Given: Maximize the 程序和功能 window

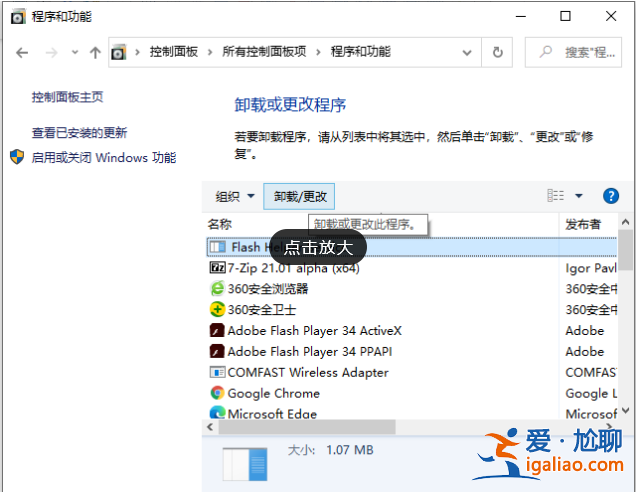Looking at the screenshot, I should 565,16.
